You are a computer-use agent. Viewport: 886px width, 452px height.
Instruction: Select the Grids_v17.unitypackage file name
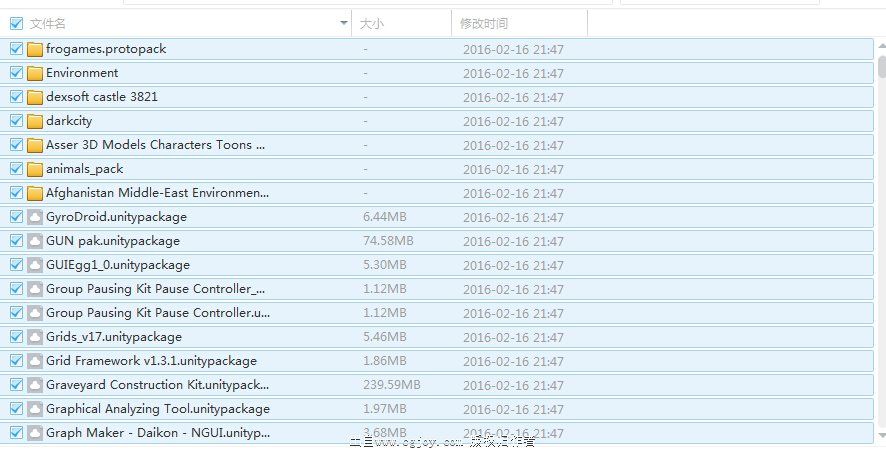(114, 337)
